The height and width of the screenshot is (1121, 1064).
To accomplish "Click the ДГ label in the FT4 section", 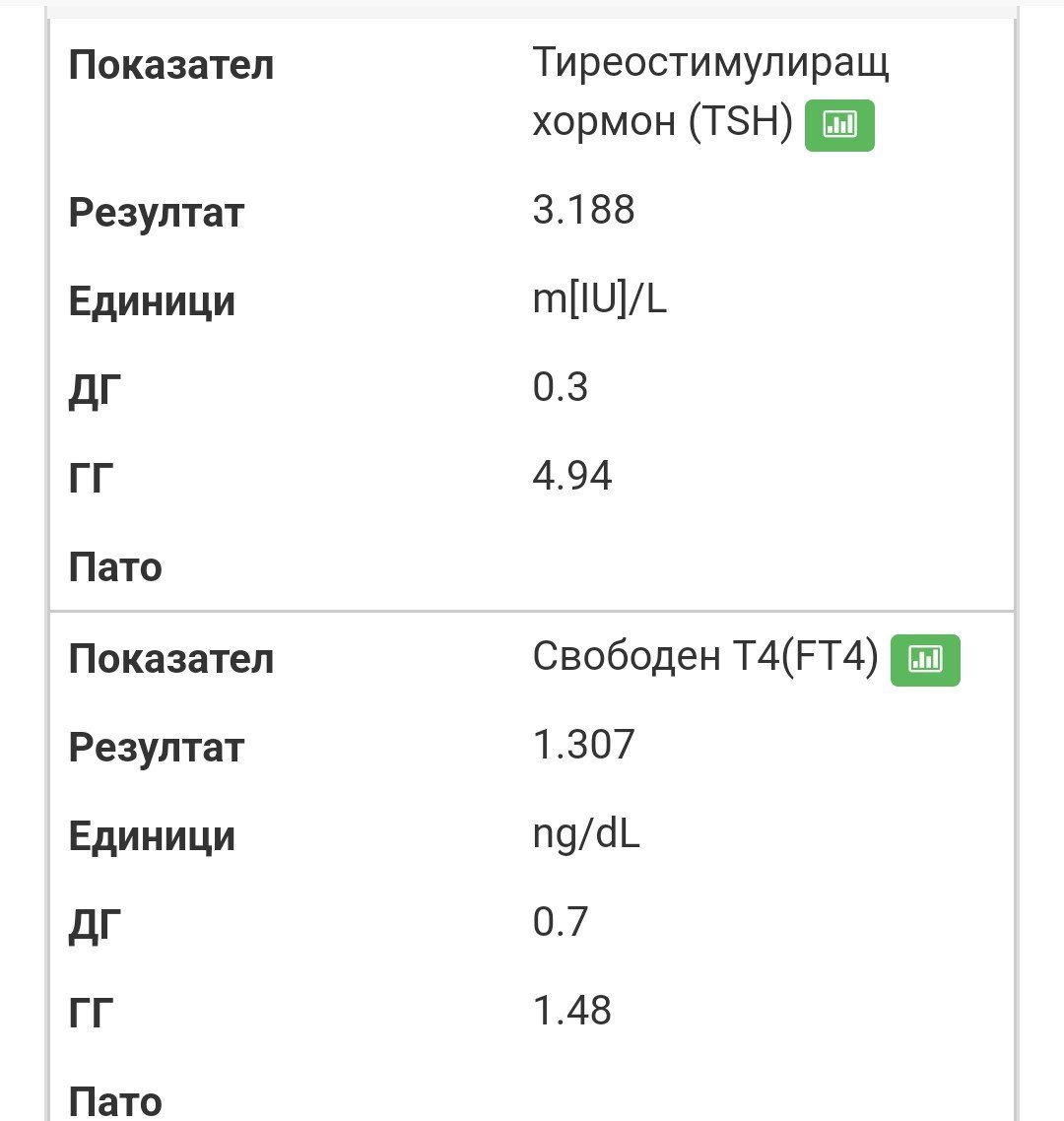I will click(95, 927).
